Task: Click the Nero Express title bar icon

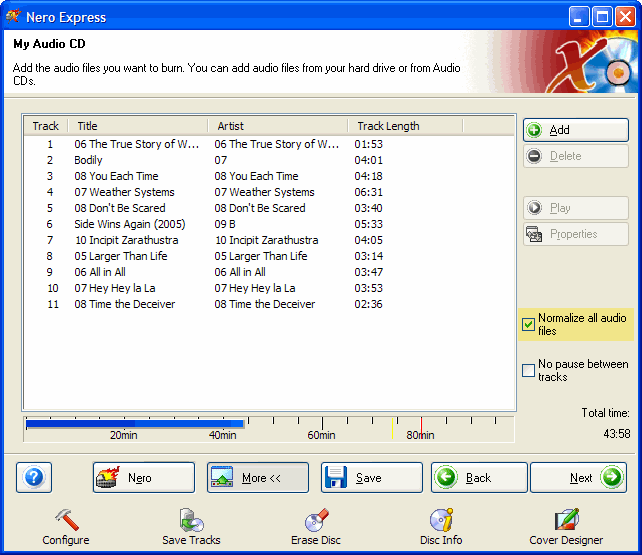Action: coord(13,17)
